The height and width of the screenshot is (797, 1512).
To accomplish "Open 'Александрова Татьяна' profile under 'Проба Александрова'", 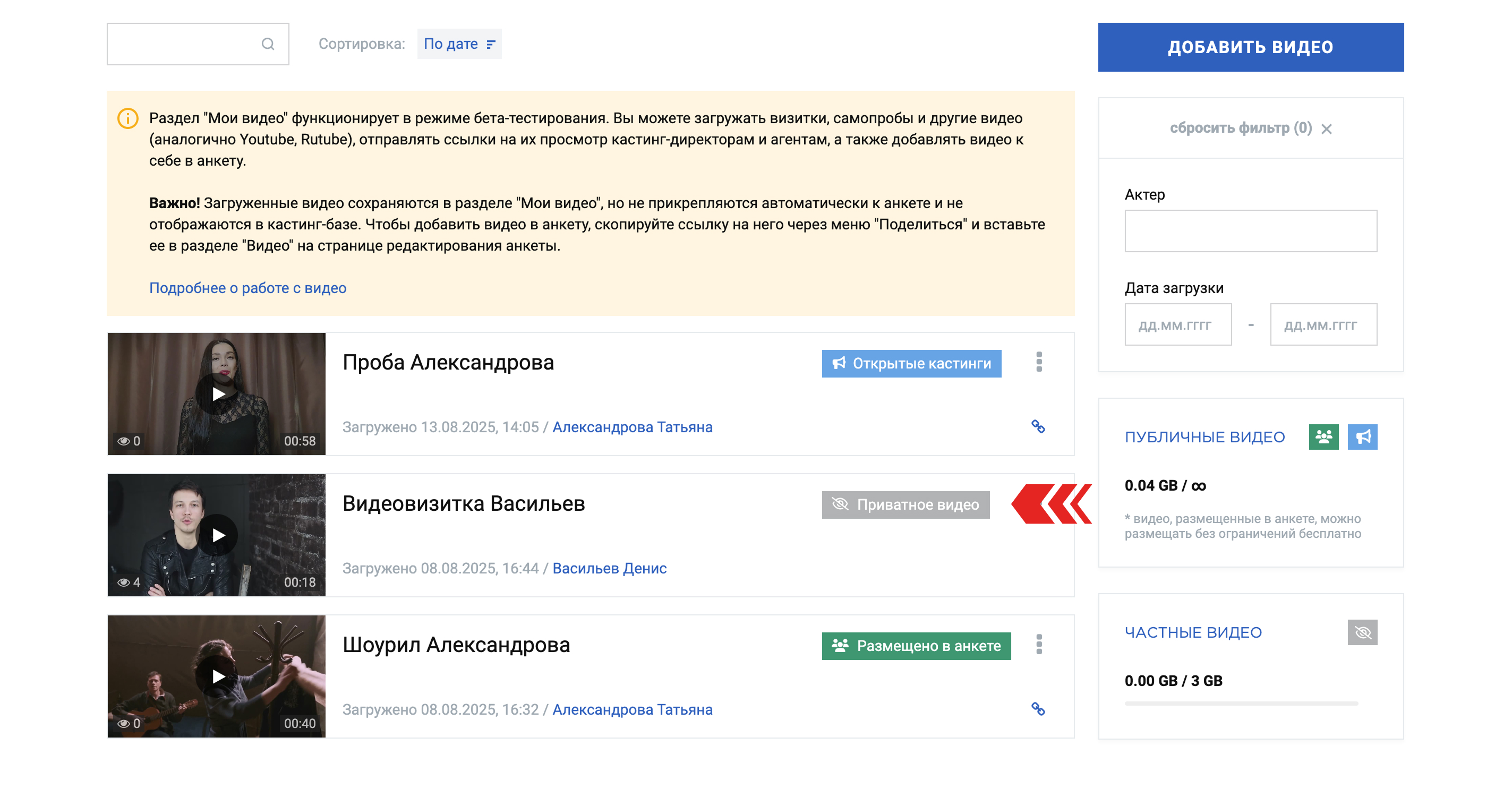I will (632, 427).
